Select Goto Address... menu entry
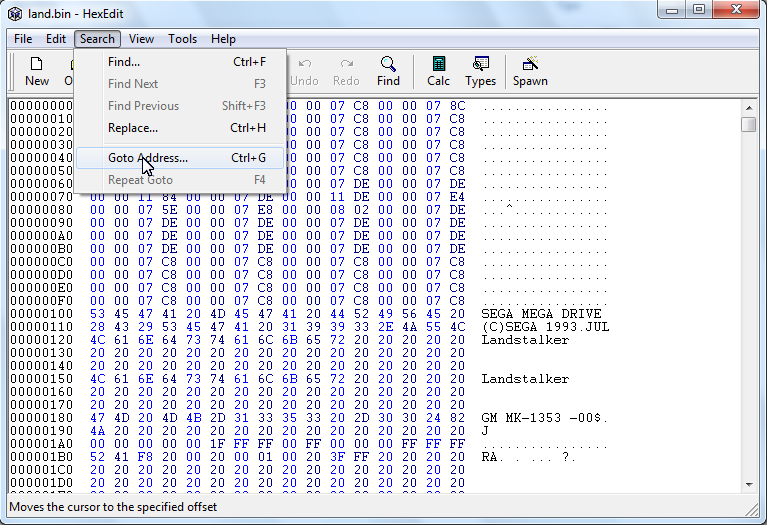The height and width of the screenshot is (525, 767). pos(148,158)
